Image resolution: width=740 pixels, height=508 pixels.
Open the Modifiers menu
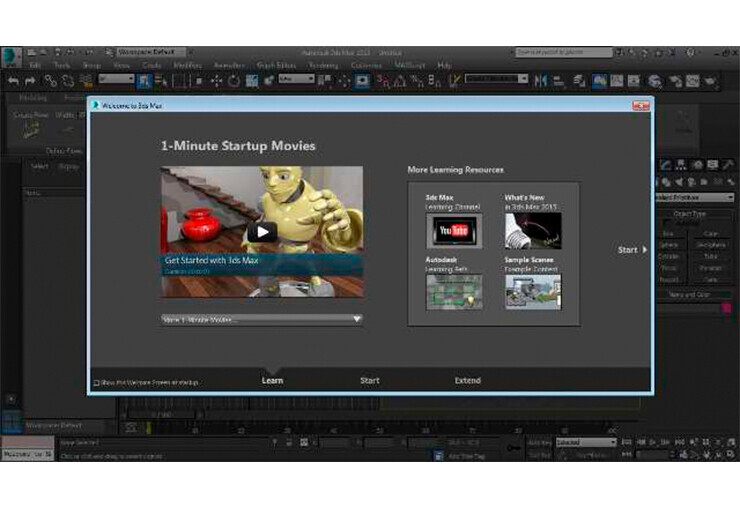coord(188,66)
